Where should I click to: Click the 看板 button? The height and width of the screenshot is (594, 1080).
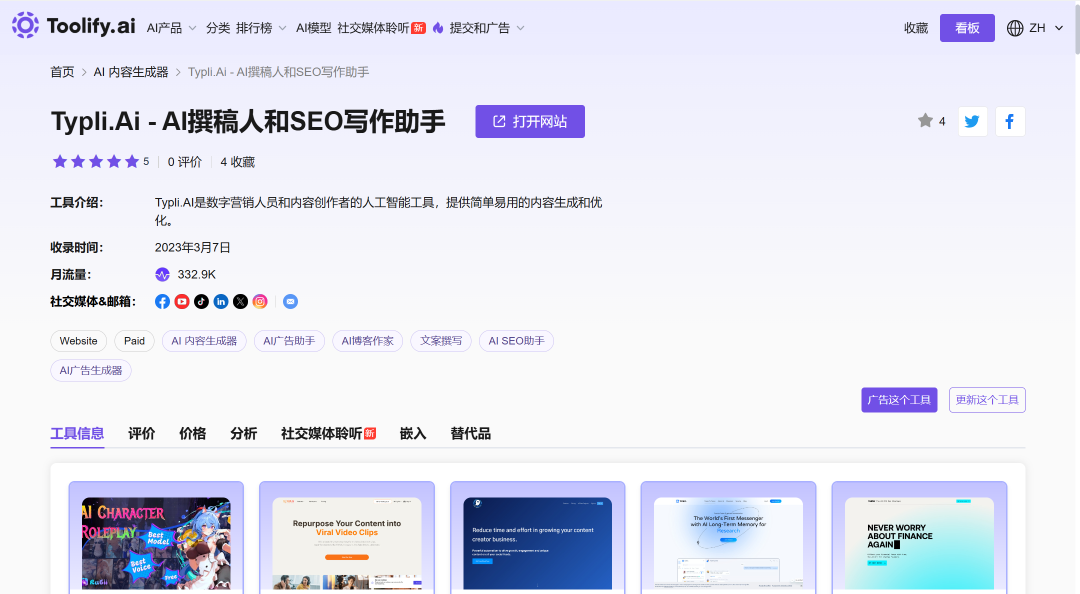pyautogui.click(x=967, y=28)
